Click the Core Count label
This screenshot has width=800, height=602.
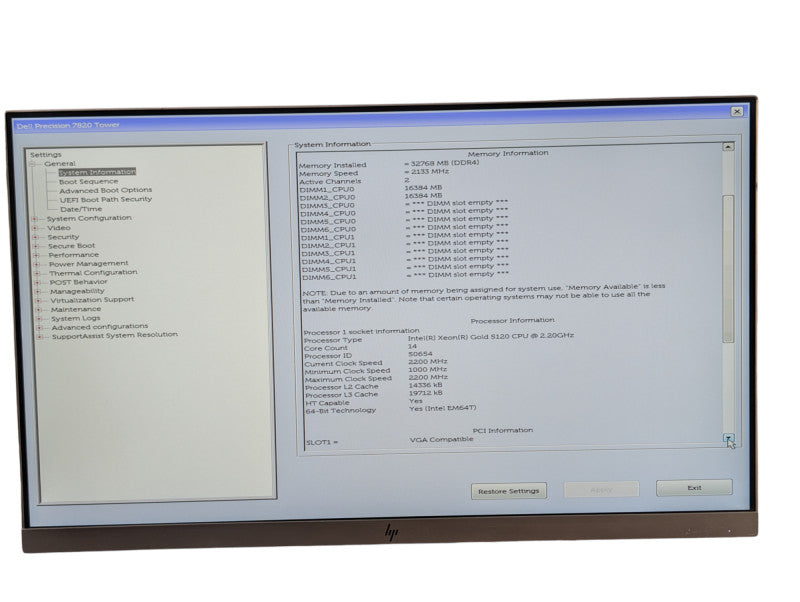tap(326, 348)
